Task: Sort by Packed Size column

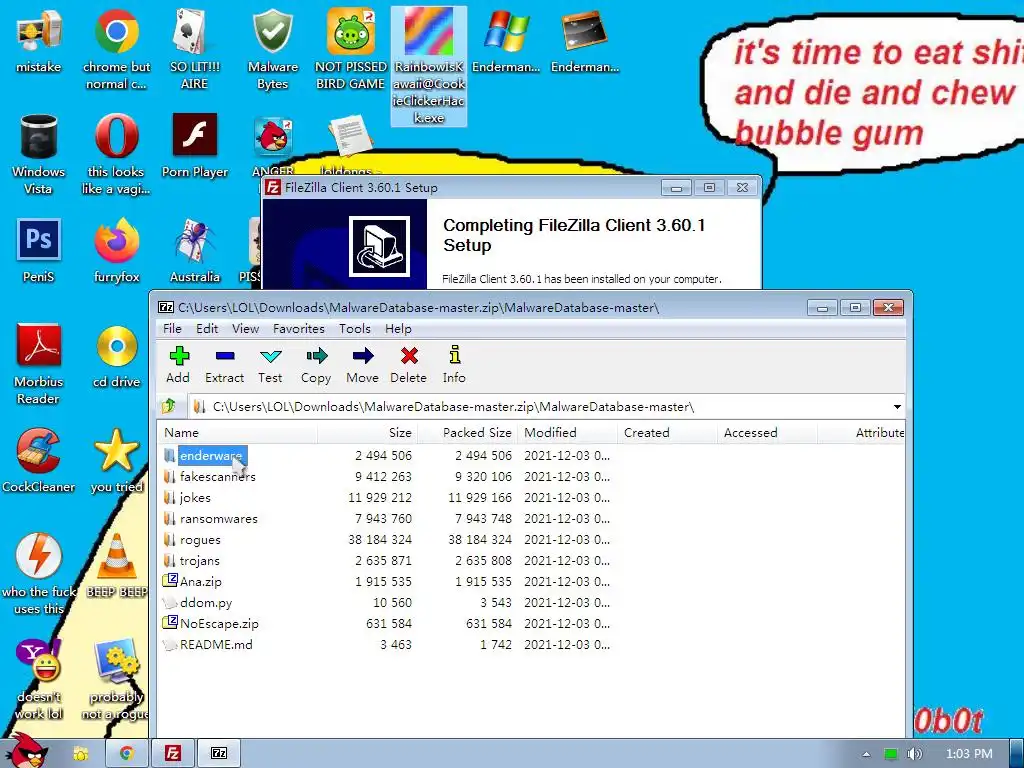Action: [x=468, y=432]
